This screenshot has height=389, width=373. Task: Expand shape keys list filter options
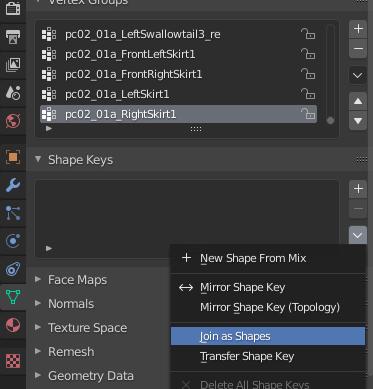(x=49, y=248)
